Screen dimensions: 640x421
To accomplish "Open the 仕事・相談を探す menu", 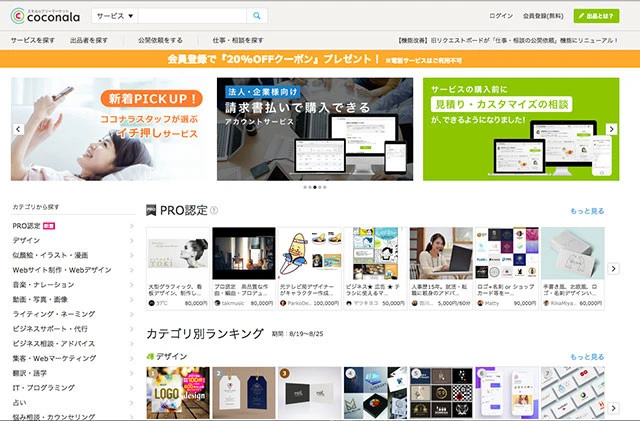I will (x=238, y=40).
